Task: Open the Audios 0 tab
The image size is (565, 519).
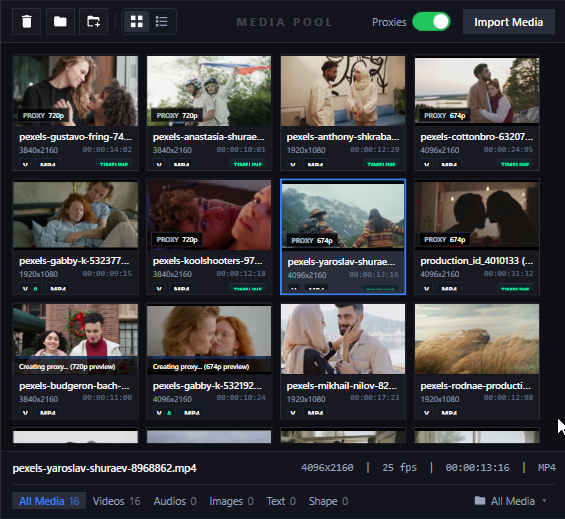Action: [175, 501]
